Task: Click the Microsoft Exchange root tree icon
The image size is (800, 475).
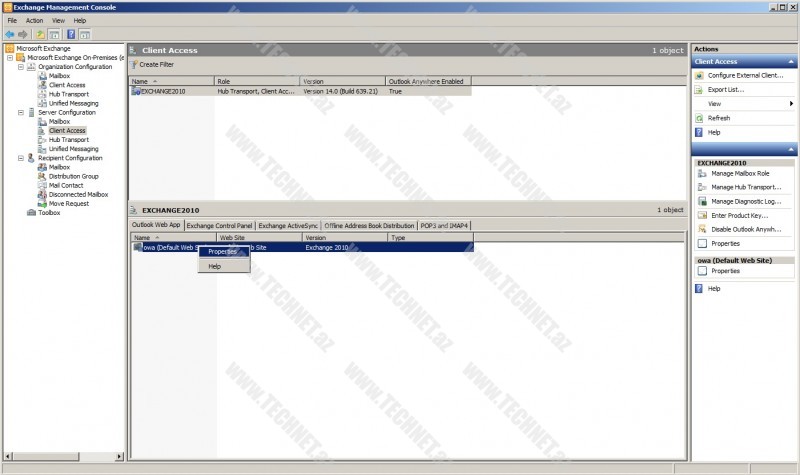Action: point(9,48)
